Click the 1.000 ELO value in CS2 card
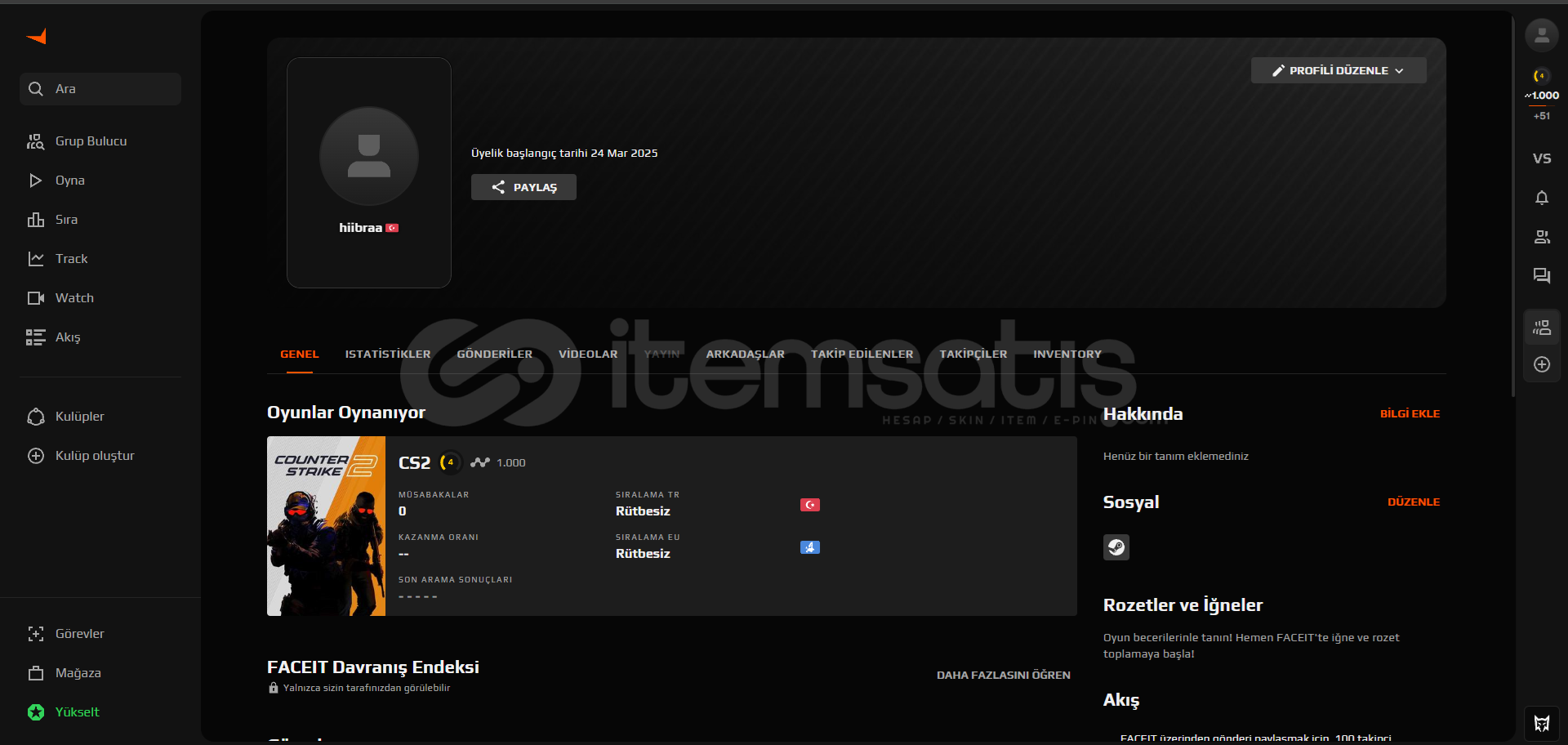The height and width of the screenshot is (745, 1568). point(511,463)
